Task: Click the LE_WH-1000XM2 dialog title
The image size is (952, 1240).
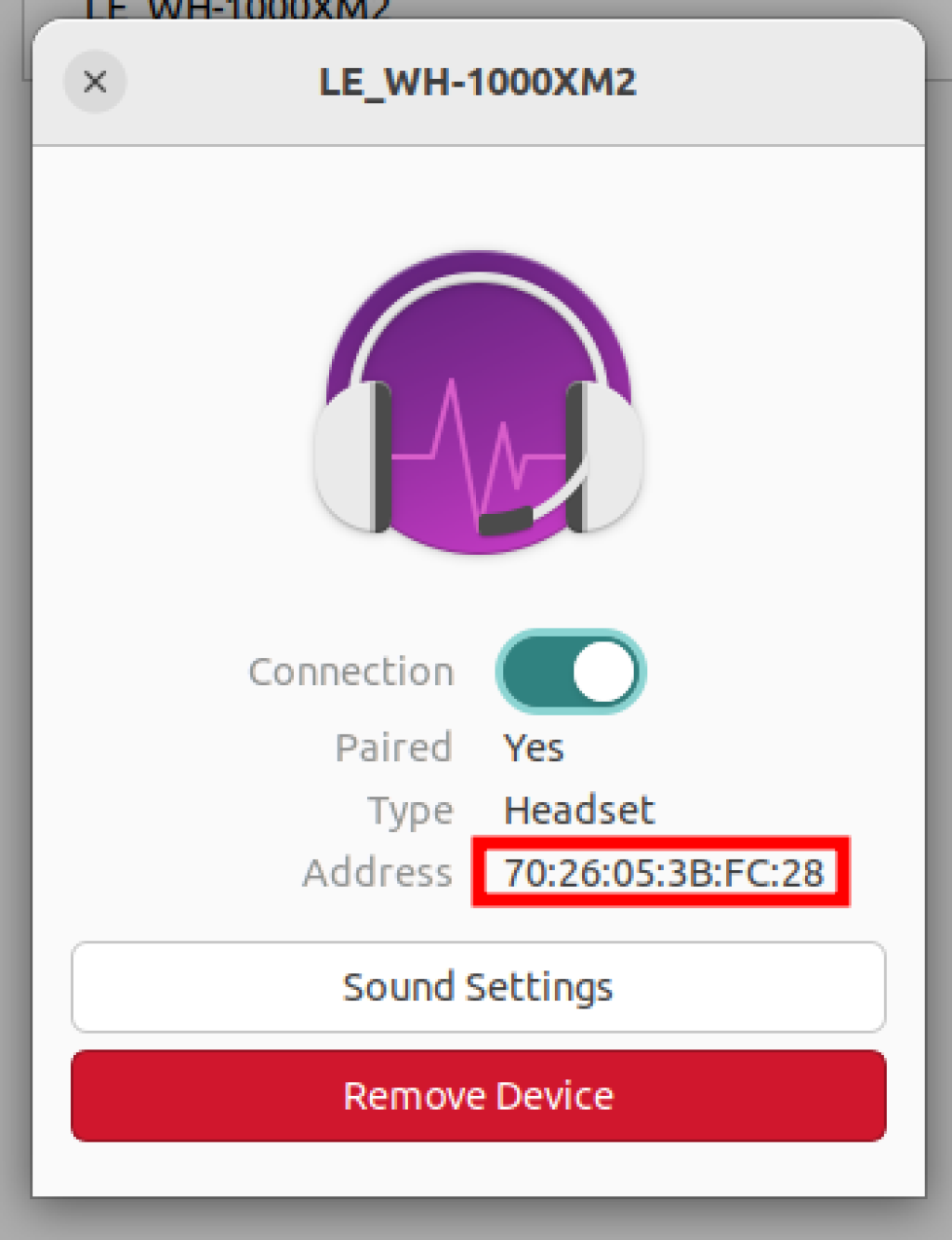Action: [477, 83]
